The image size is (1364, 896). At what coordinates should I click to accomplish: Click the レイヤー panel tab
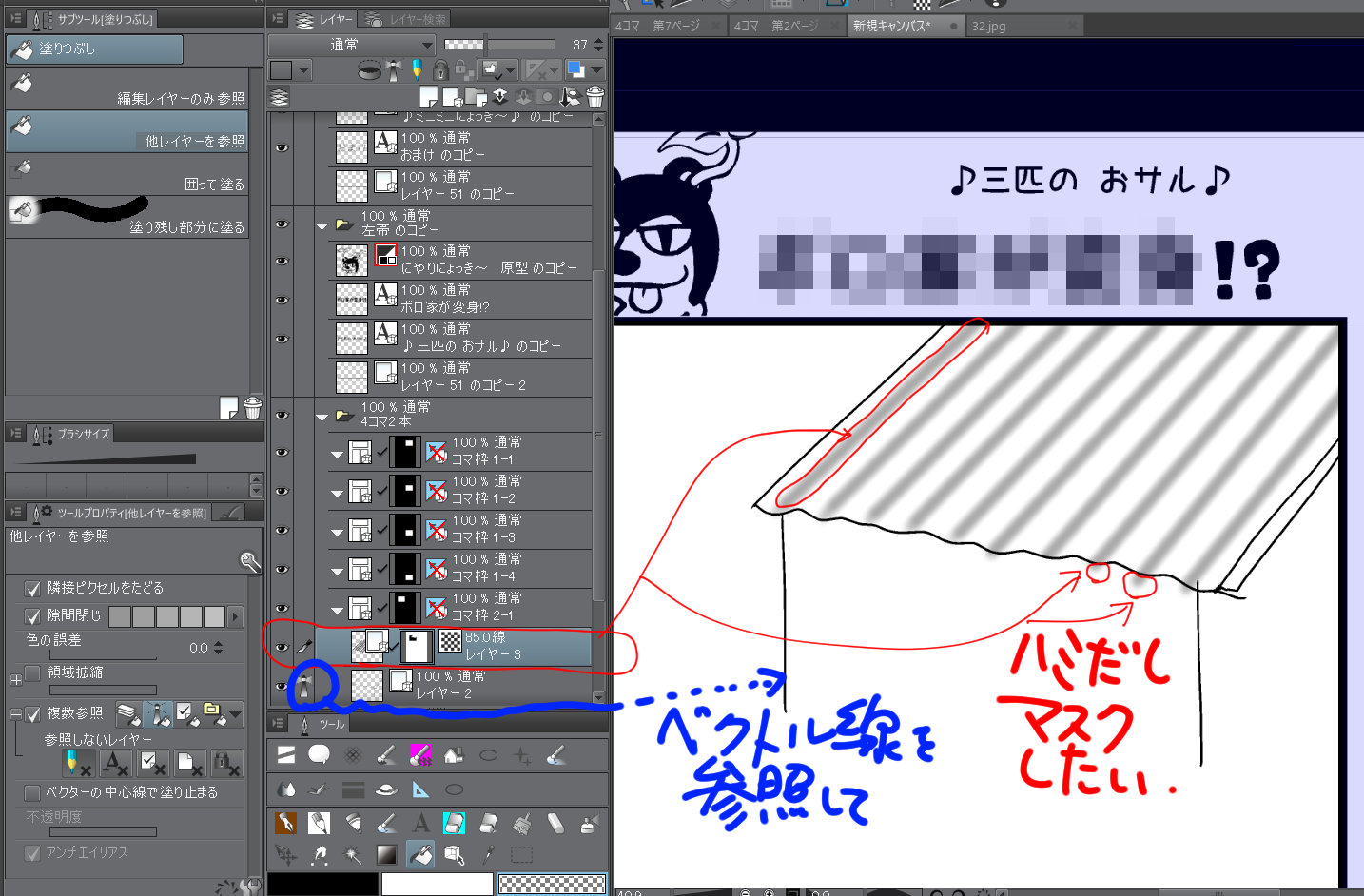[323, 19]
